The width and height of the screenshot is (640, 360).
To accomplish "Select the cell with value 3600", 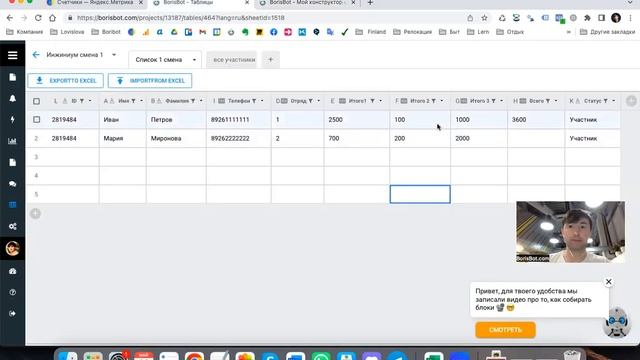I will pos(536,120).
